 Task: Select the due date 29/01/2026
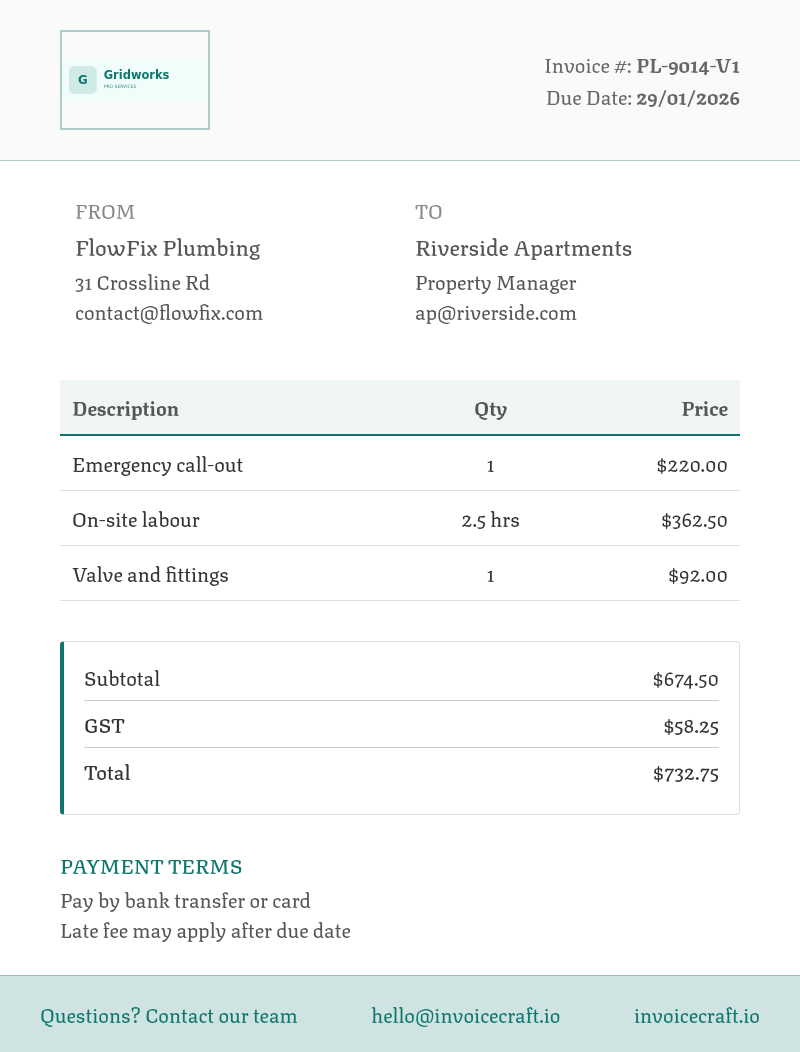click(688, 99)
